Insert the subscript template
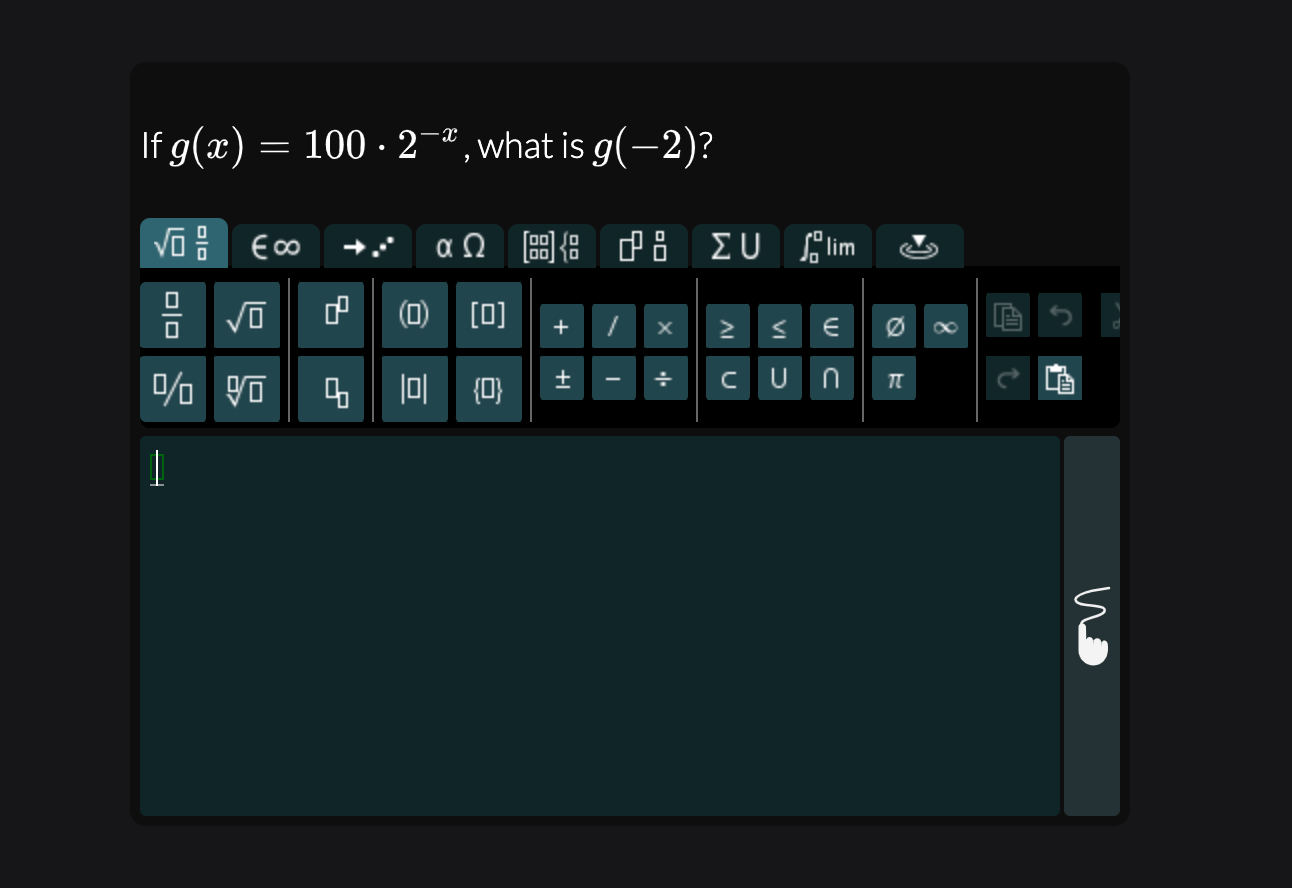 [x=331, y=389]
